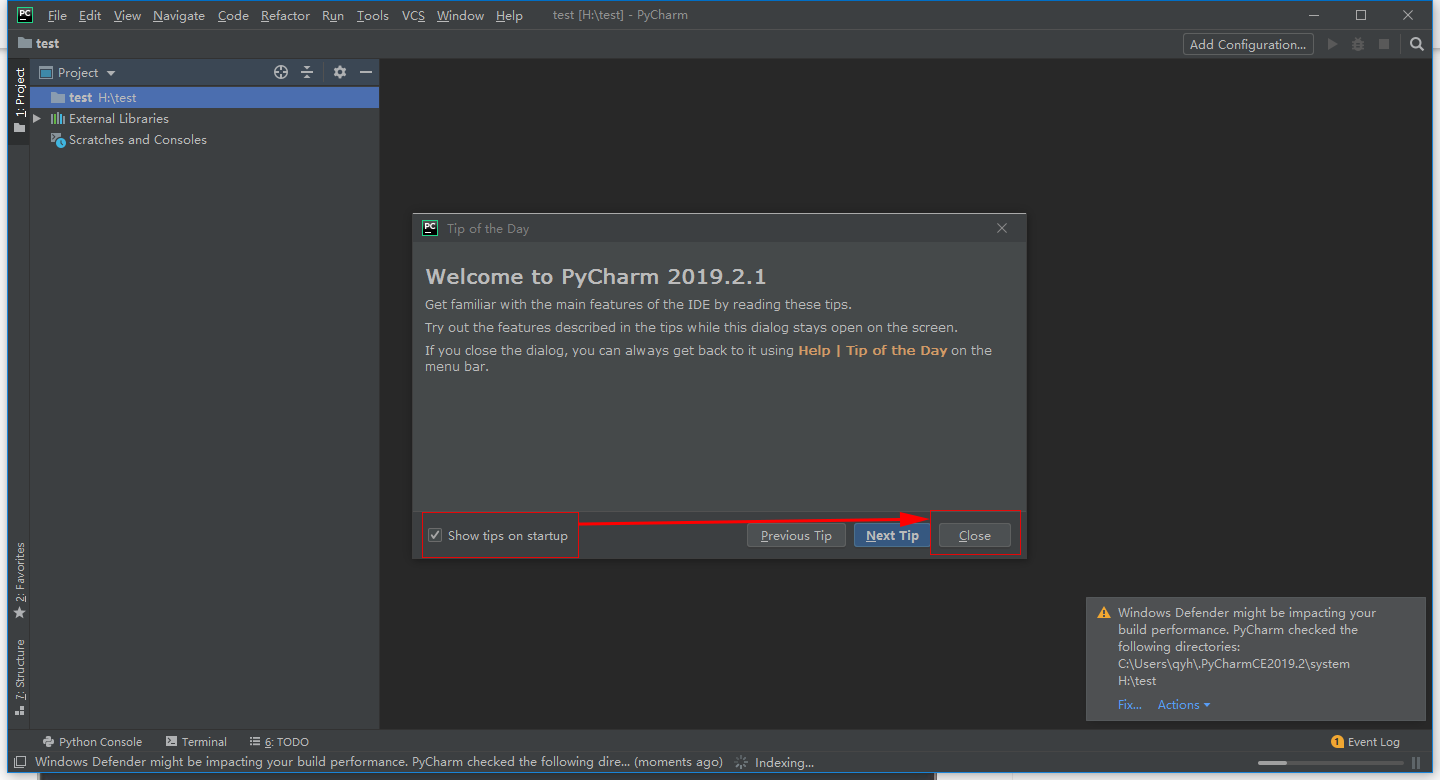Viewport: 1440px width, 780px height.
Task: Click the Next Tip button
Action: (x=892, y=535)
